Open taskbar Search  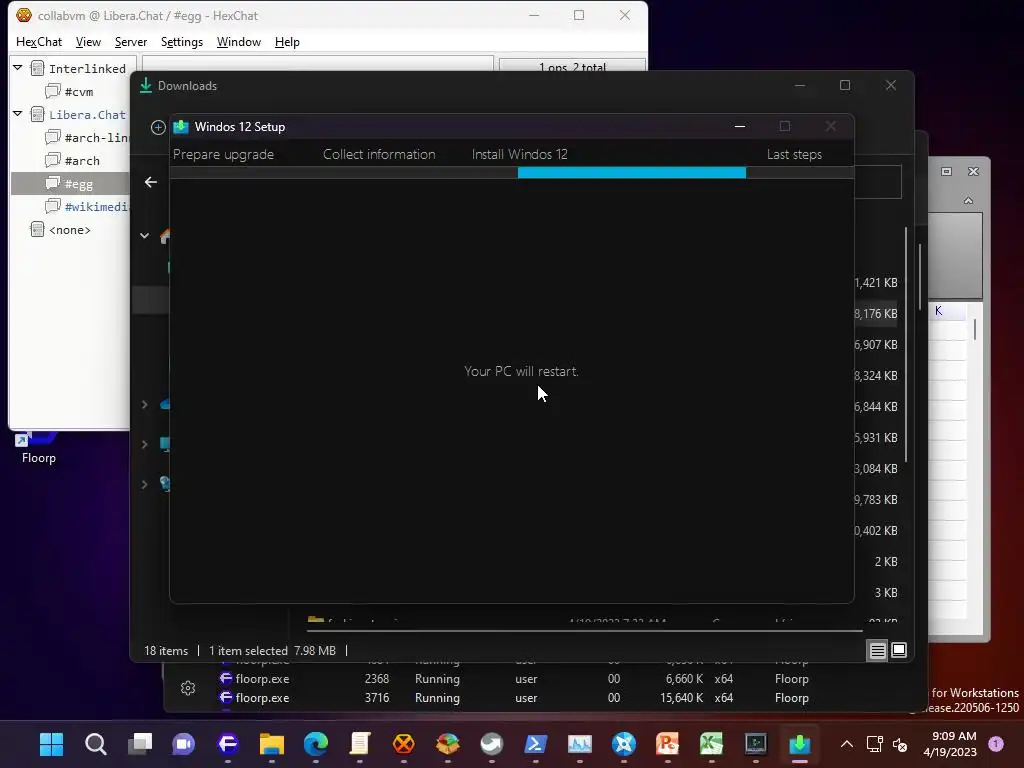coord(95,744)
